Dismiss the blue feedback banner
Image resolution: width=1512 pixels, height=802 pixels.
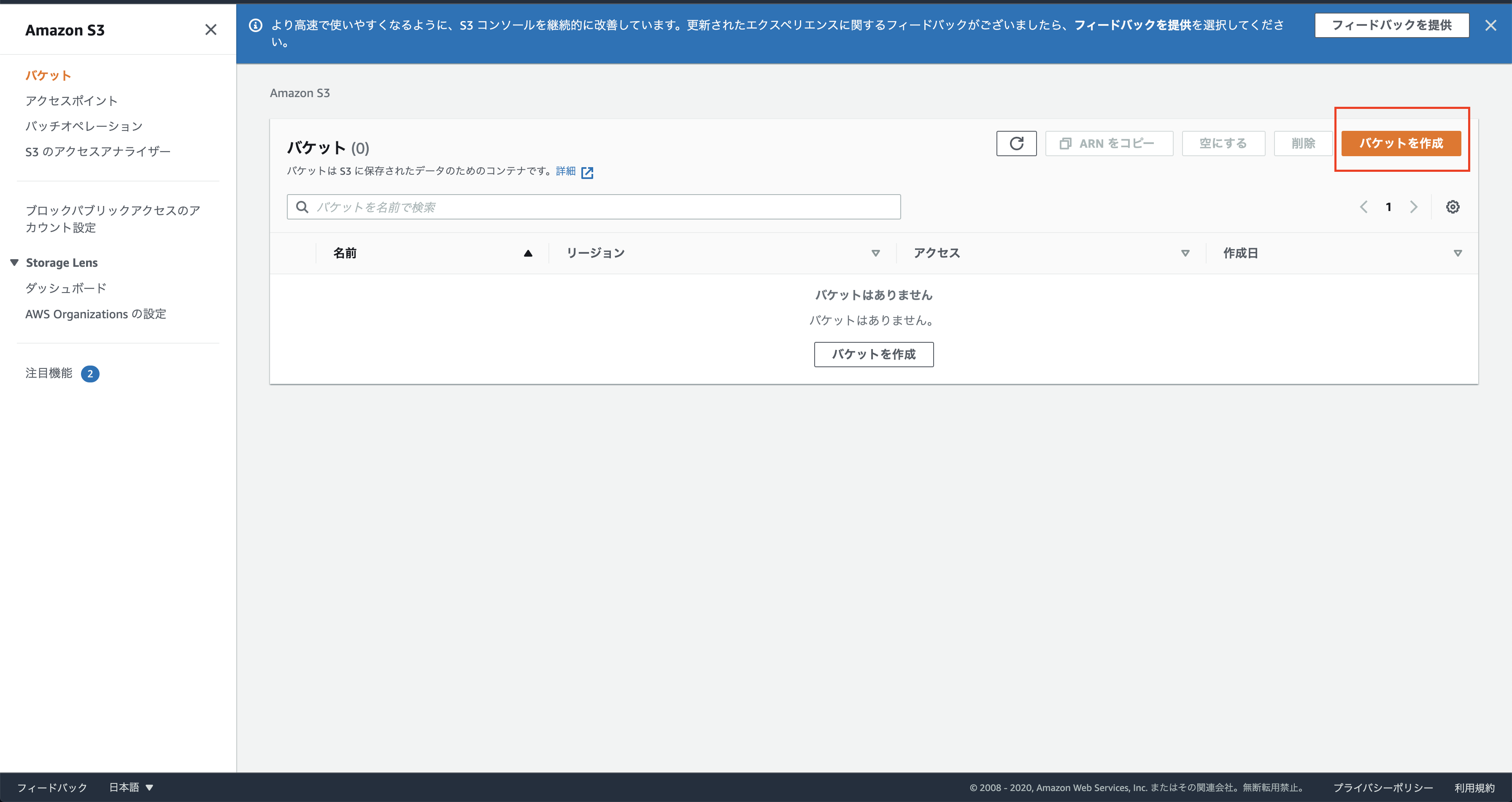point(1490,25)
